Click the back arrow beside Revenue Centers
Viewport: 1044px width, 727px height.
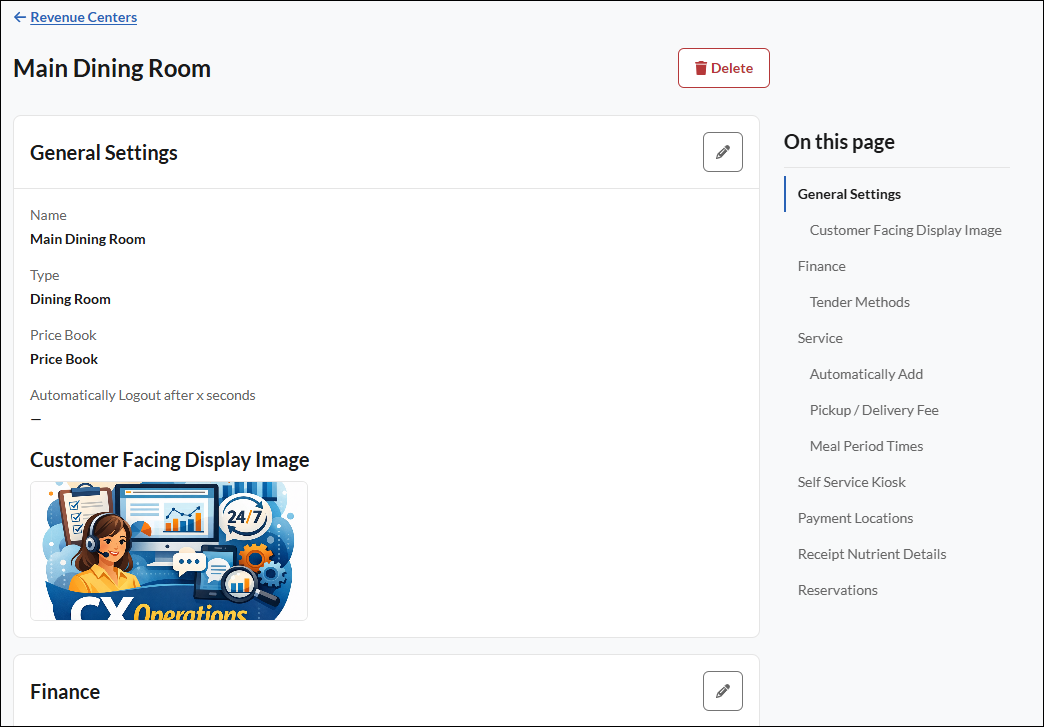point(20,17)
